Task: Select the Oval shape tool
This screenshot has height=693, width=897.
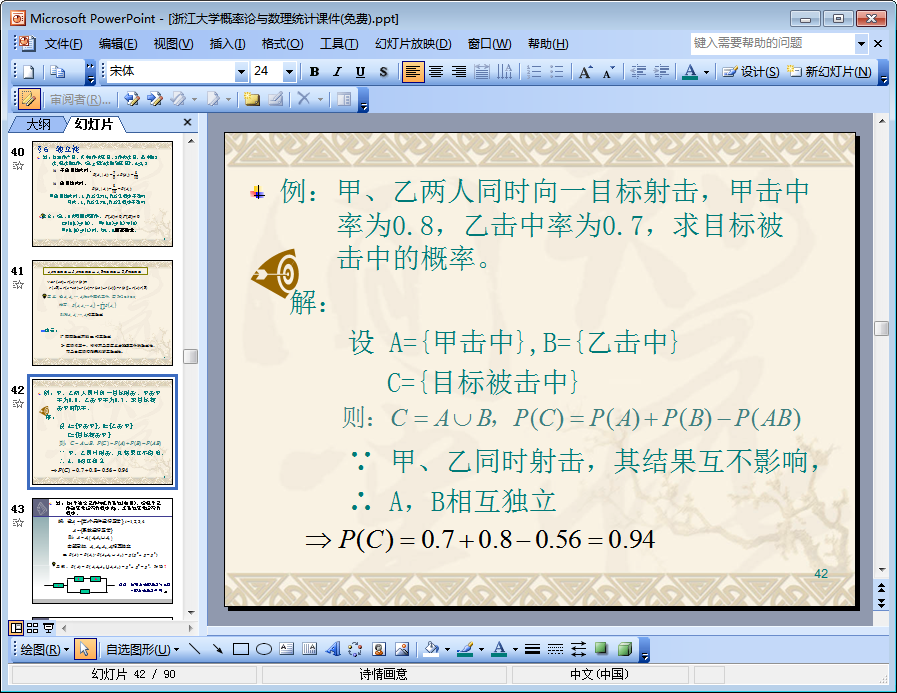Action: point(264,649)
